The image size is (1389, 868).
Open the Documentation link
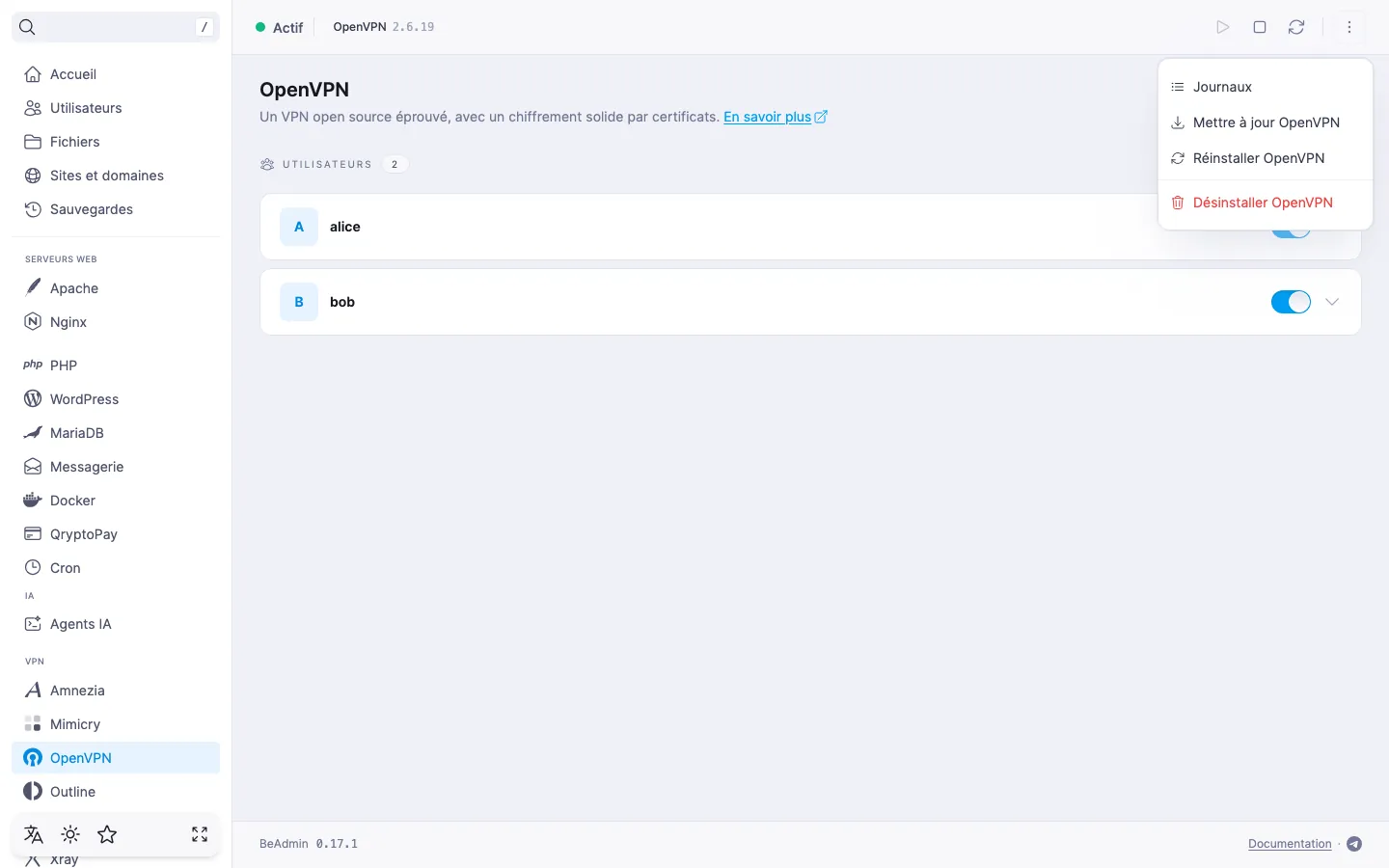[x=1290, y=844]
